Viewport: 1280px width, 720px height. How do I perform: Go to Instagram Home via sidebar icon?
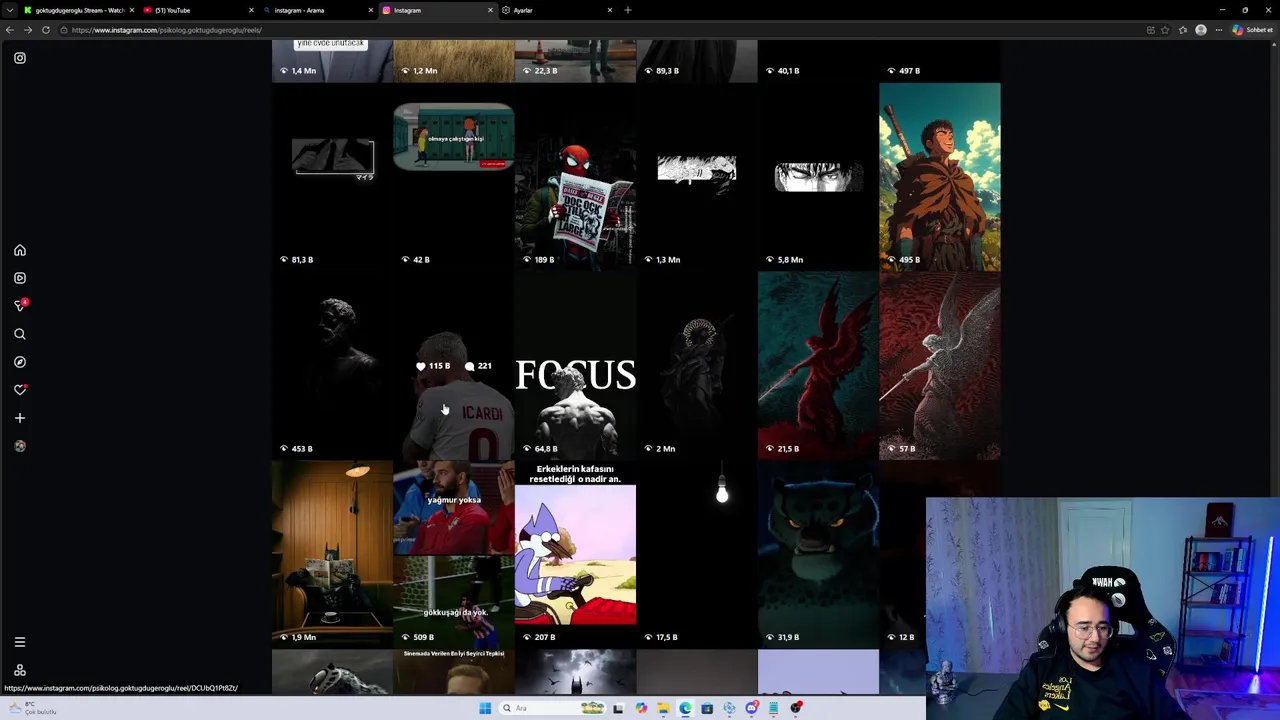pyautogui.click(x=20, y=250)
